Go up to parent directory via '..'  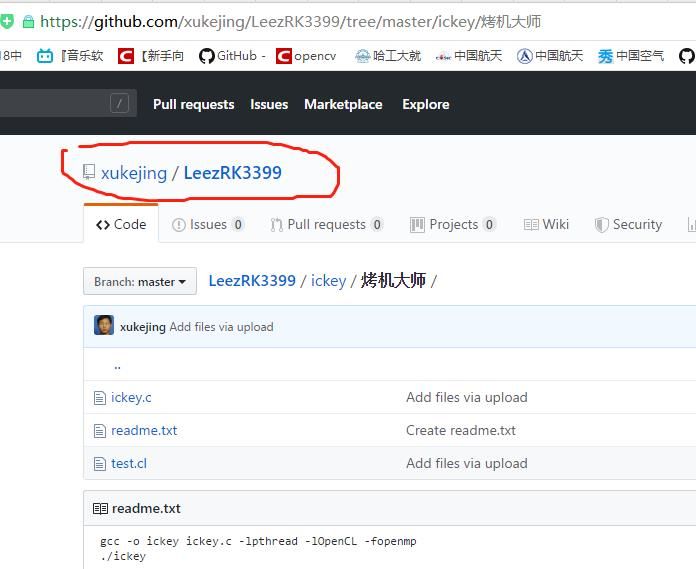[x=117, y=366]
